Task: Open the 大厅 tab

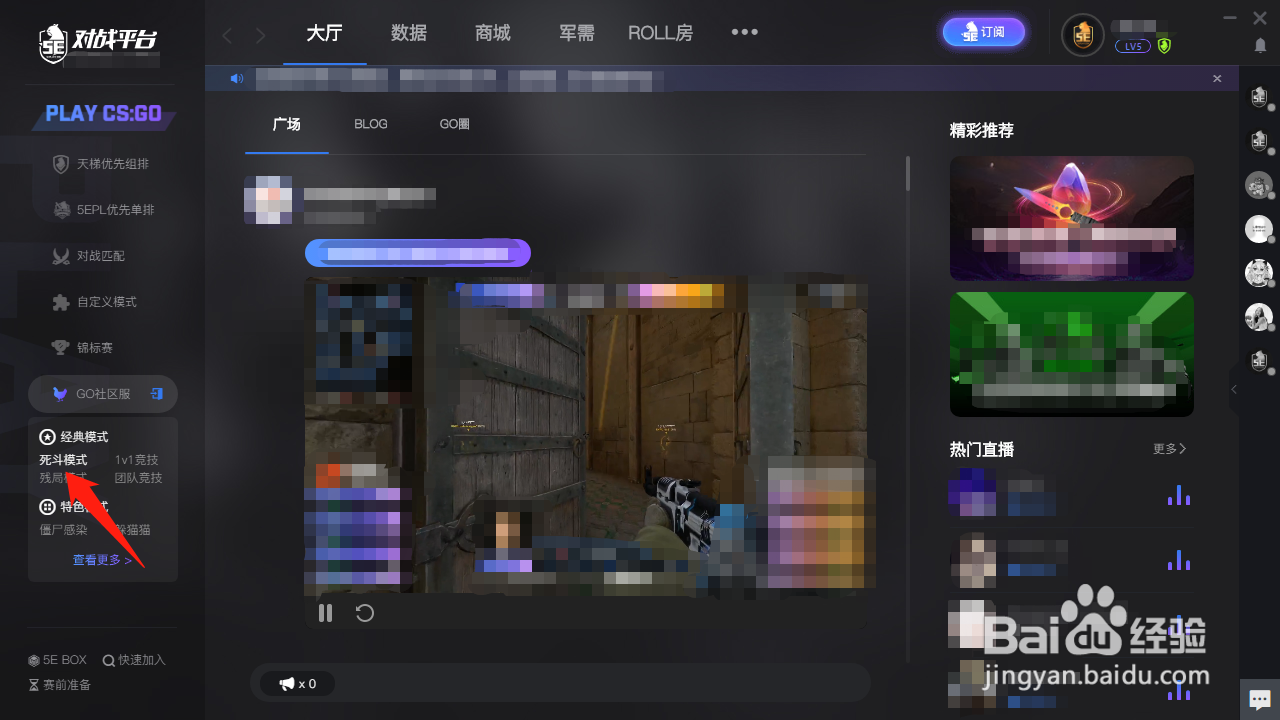Action: click(324, 33)
